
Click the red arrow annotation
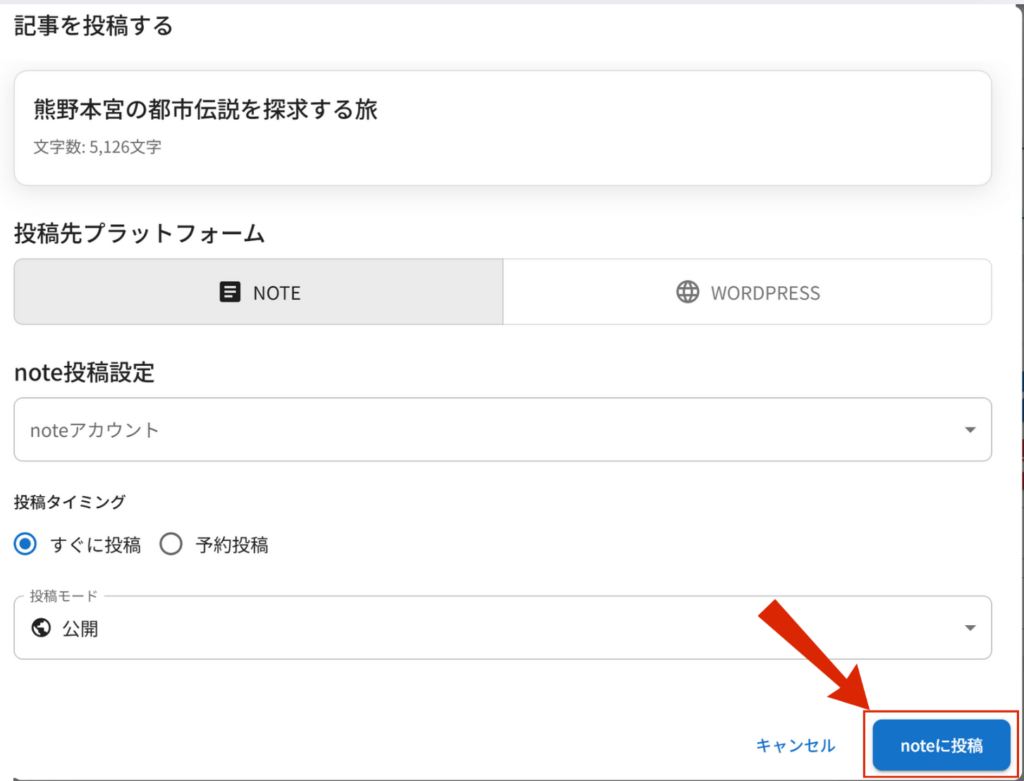click(x=812, y=657)
